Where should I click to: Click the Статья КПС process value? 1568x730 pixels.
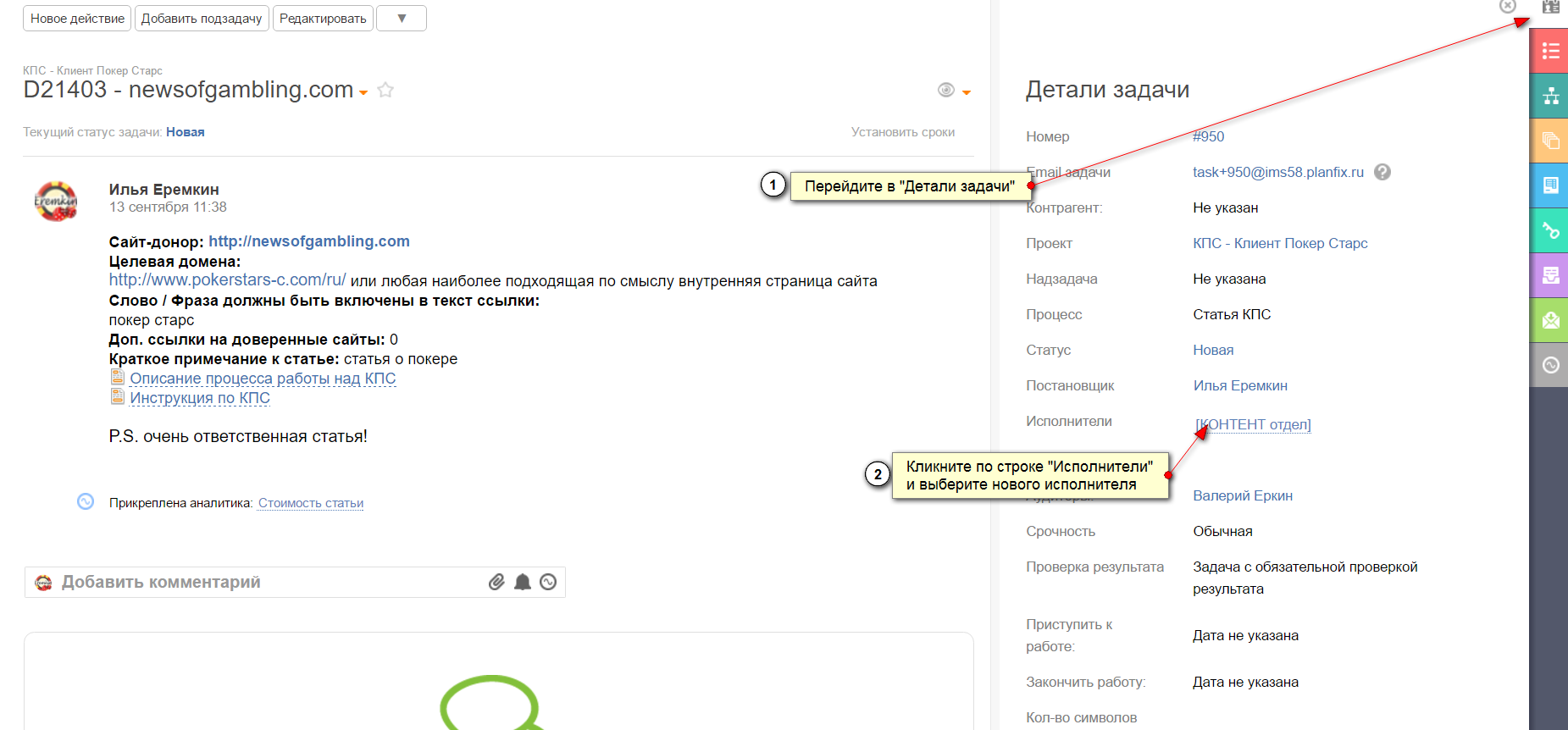click(1232, 314)
